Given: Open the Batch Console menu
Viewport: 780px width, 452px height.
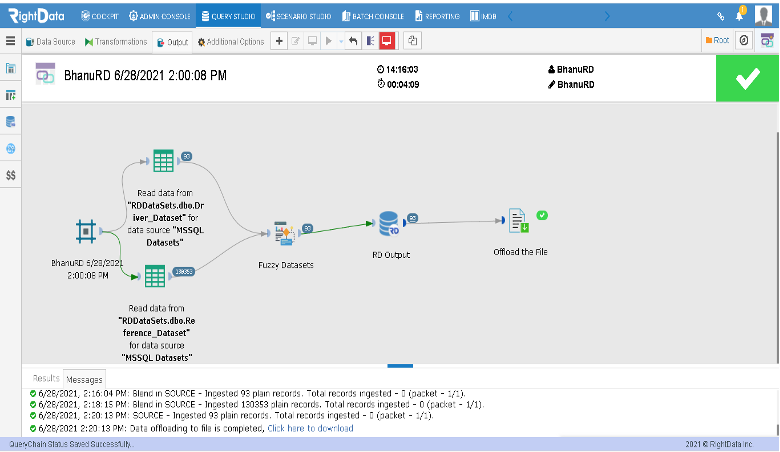Looking at the screenshot, I should (x=373, y=16).
